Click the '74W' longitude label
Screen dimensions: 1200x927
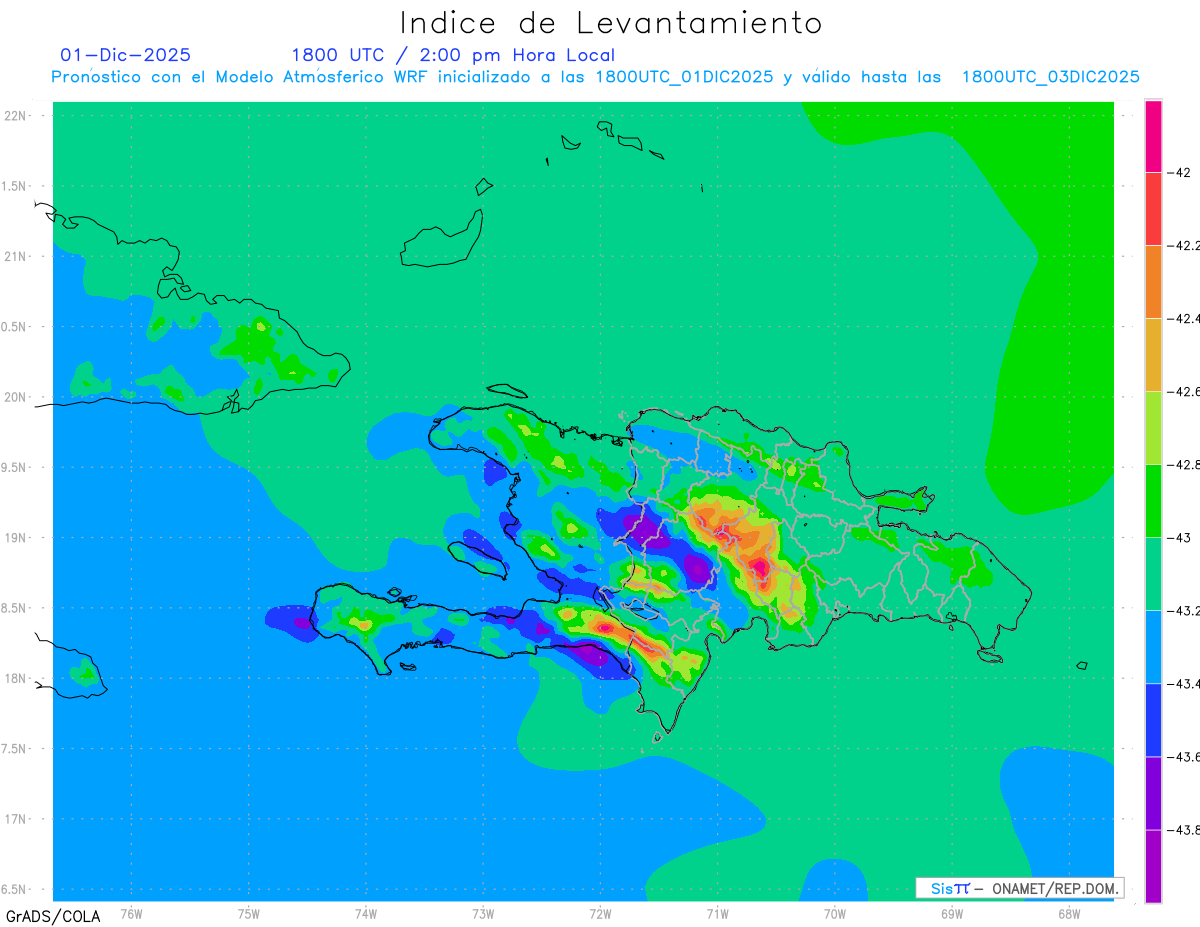point(366,913)
